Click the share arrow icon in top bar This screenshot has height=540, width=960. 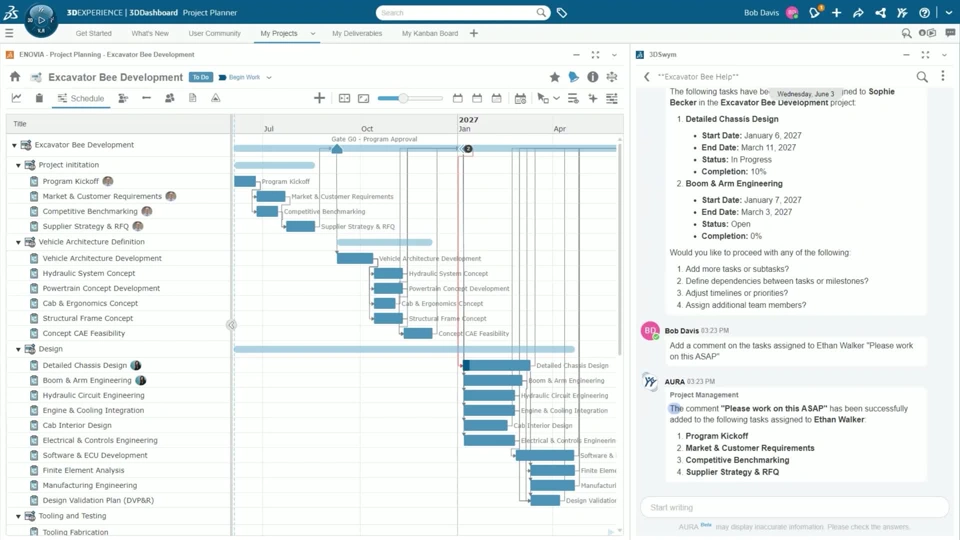coord(858,12)
